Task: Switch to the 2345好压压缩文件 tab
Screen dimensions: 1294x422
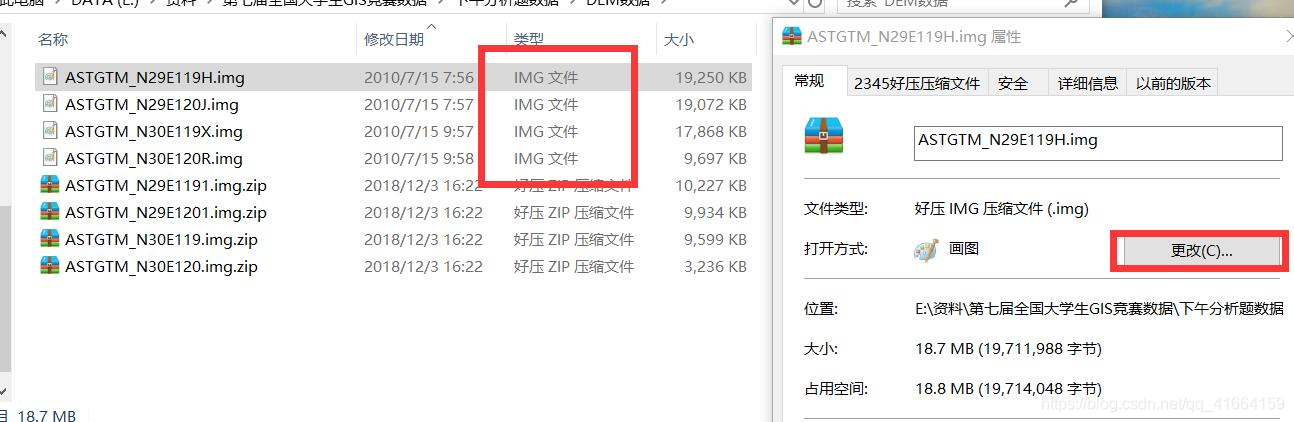Action: pyautogui.click(x=917, y=83)
